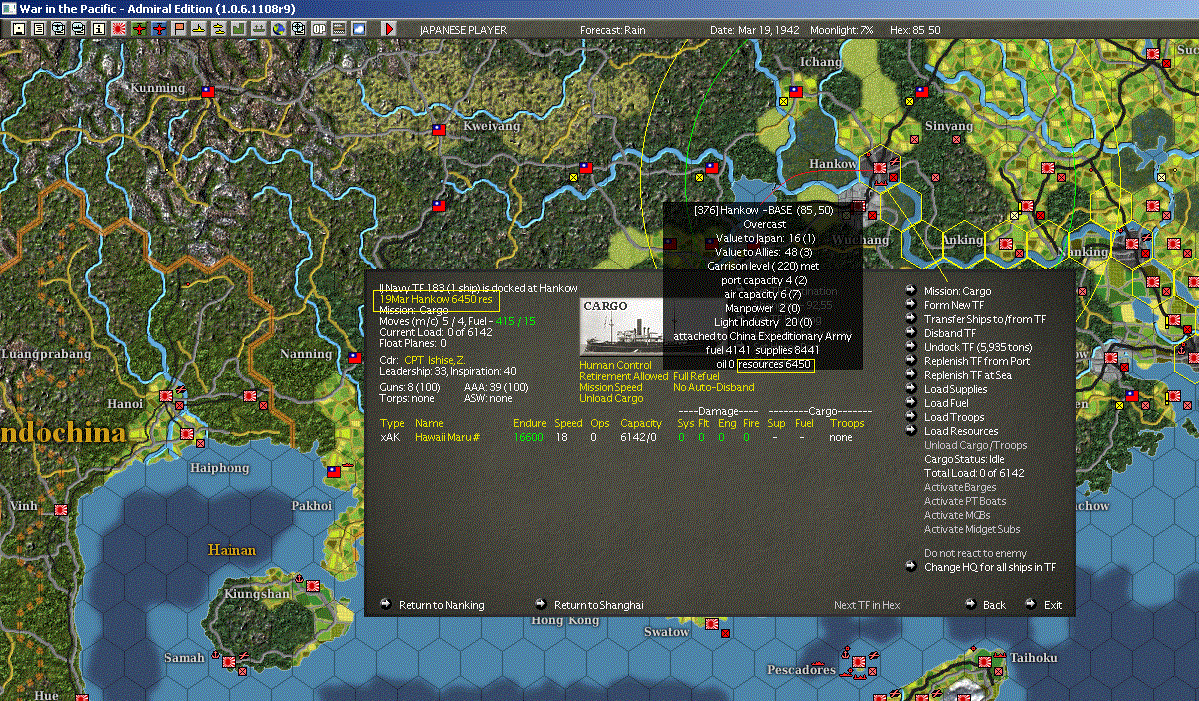Select the Kunming Chinese flag base marker
1199x701 pixels.
[x=207, y=91]
